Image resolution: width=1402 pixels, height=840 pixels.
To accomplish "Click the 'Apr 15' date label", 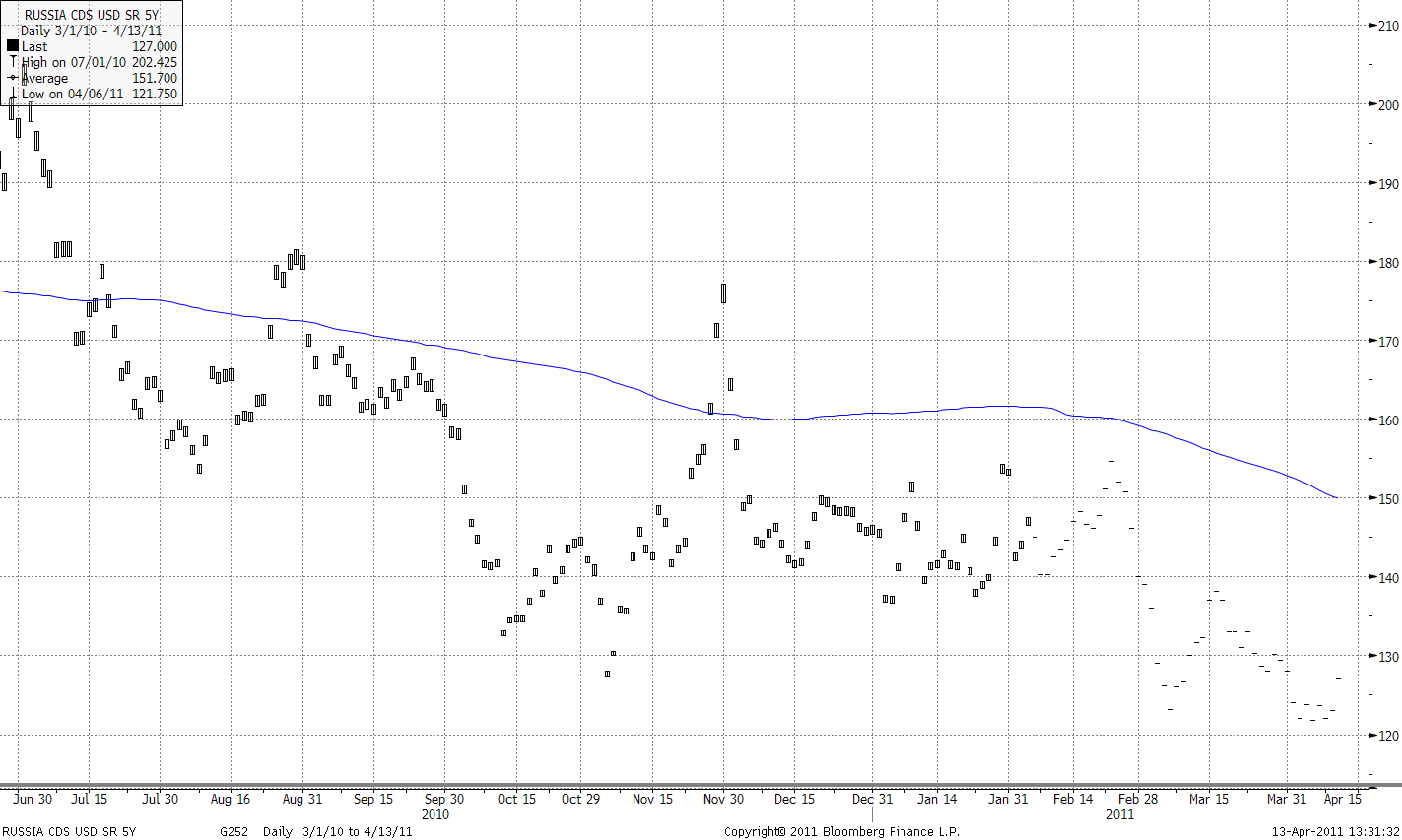I will pos(1343,799).
